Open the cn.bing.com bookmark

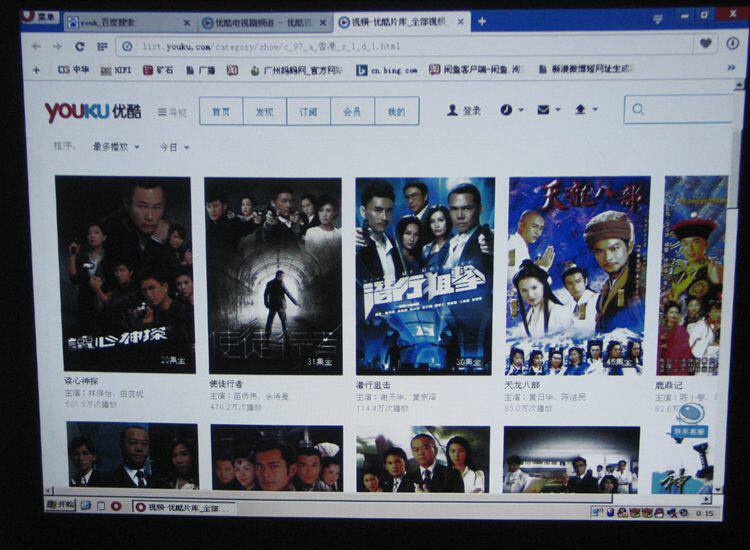point(387,70)
